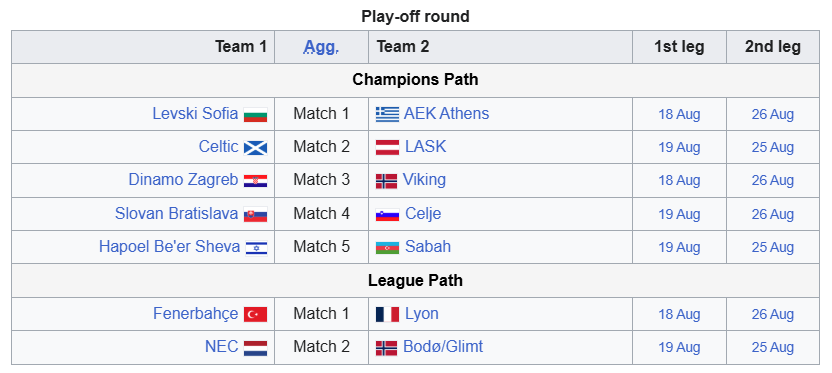This screenshot has width=832, height=373.
Task: Follow the Bodø/Glimt link
Action: (443, 346)
